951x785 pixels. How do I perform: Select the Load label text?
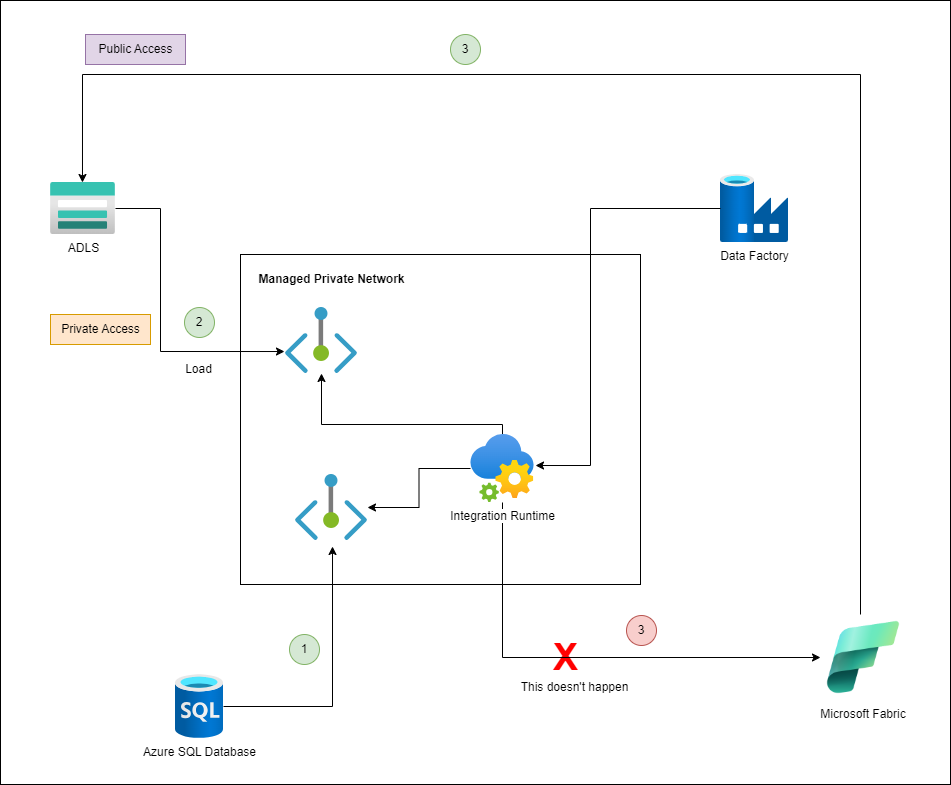click(x=198, y=369)
